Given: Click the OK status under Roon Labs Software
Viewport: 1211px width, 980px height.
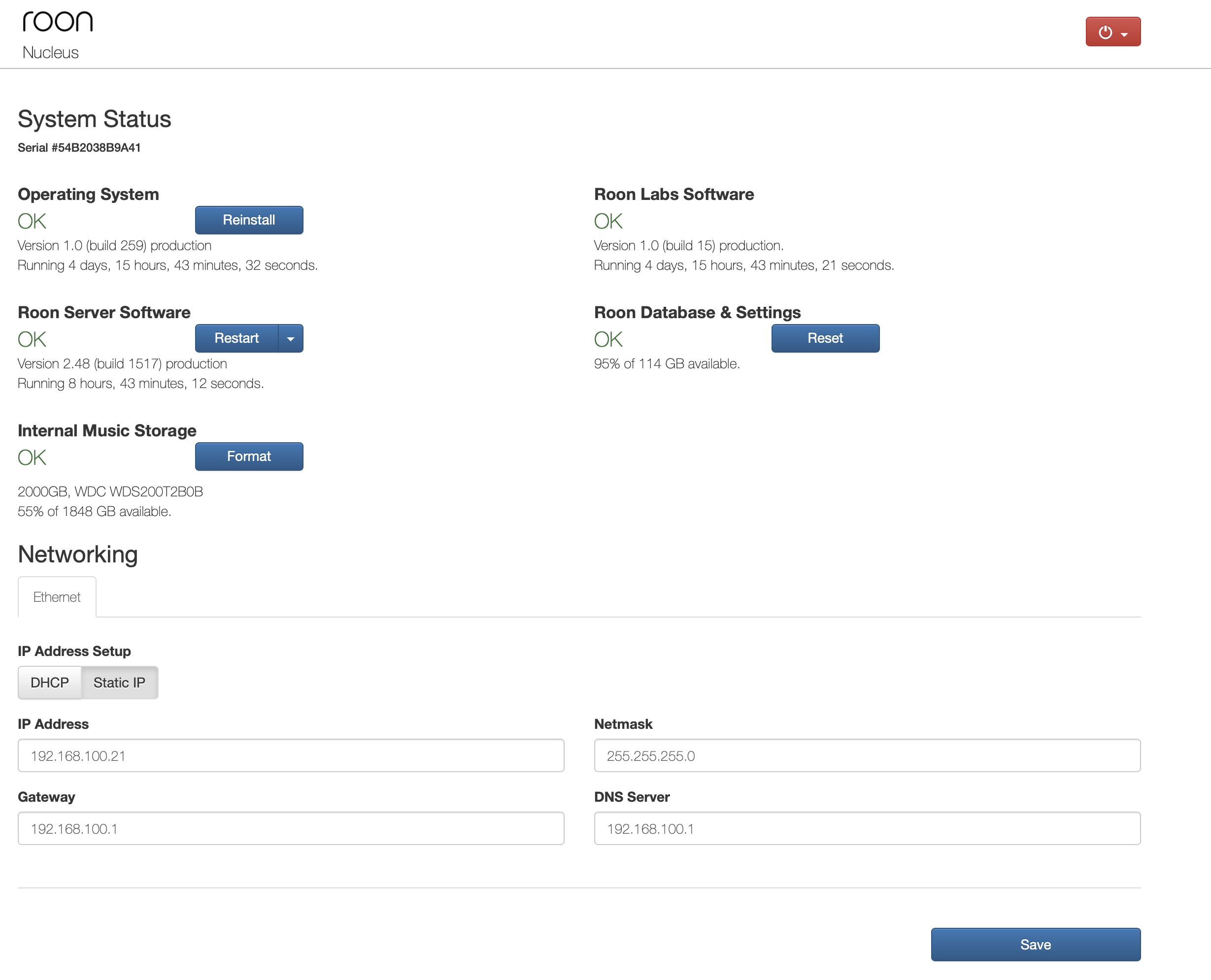Looking at the screenshot, I should tap(608, 221).
